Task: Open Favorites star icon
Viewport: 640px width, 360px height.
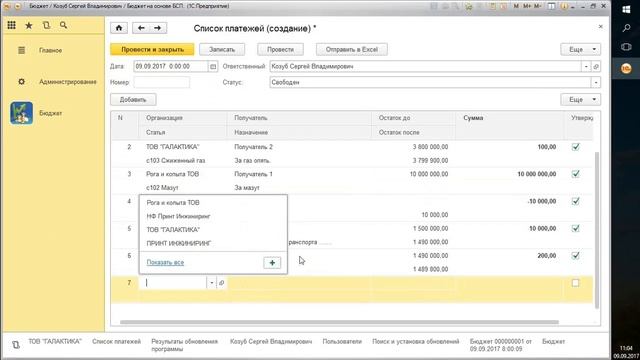Action: click(x=29, y=25)
